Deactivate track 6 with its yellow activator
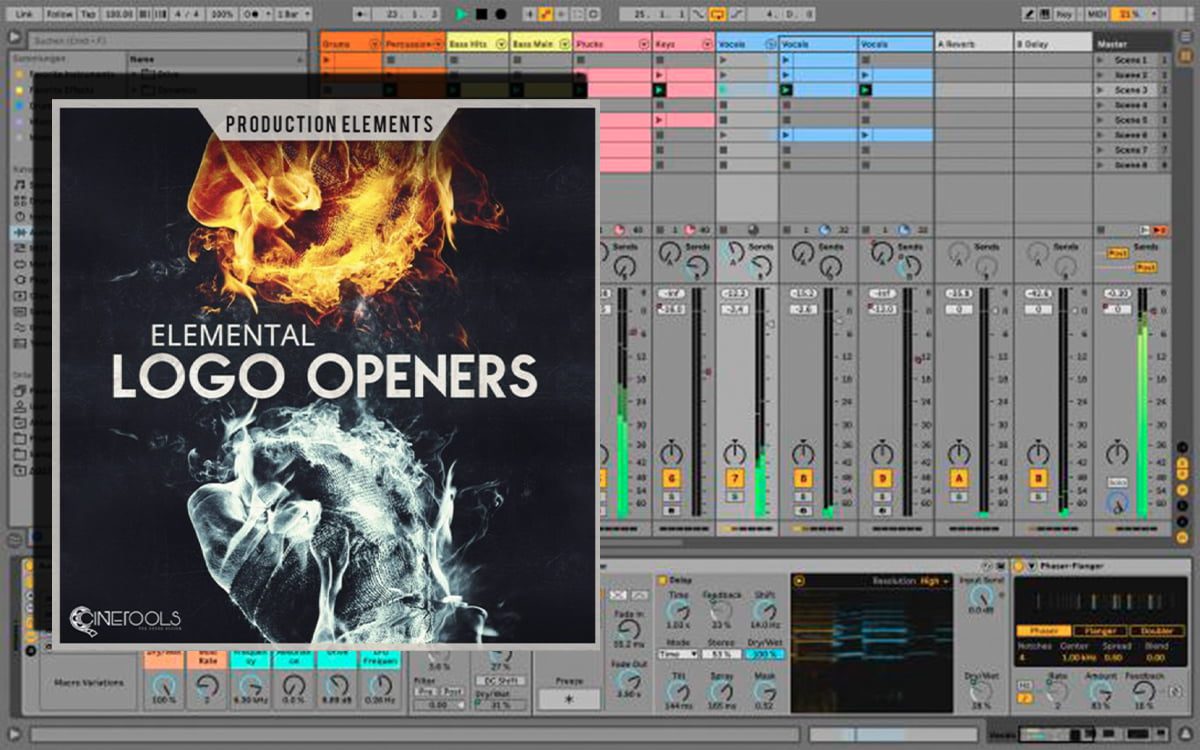The width and height of the screenshot is (1200, 750). pyautogui.click(x=671, y=479)
